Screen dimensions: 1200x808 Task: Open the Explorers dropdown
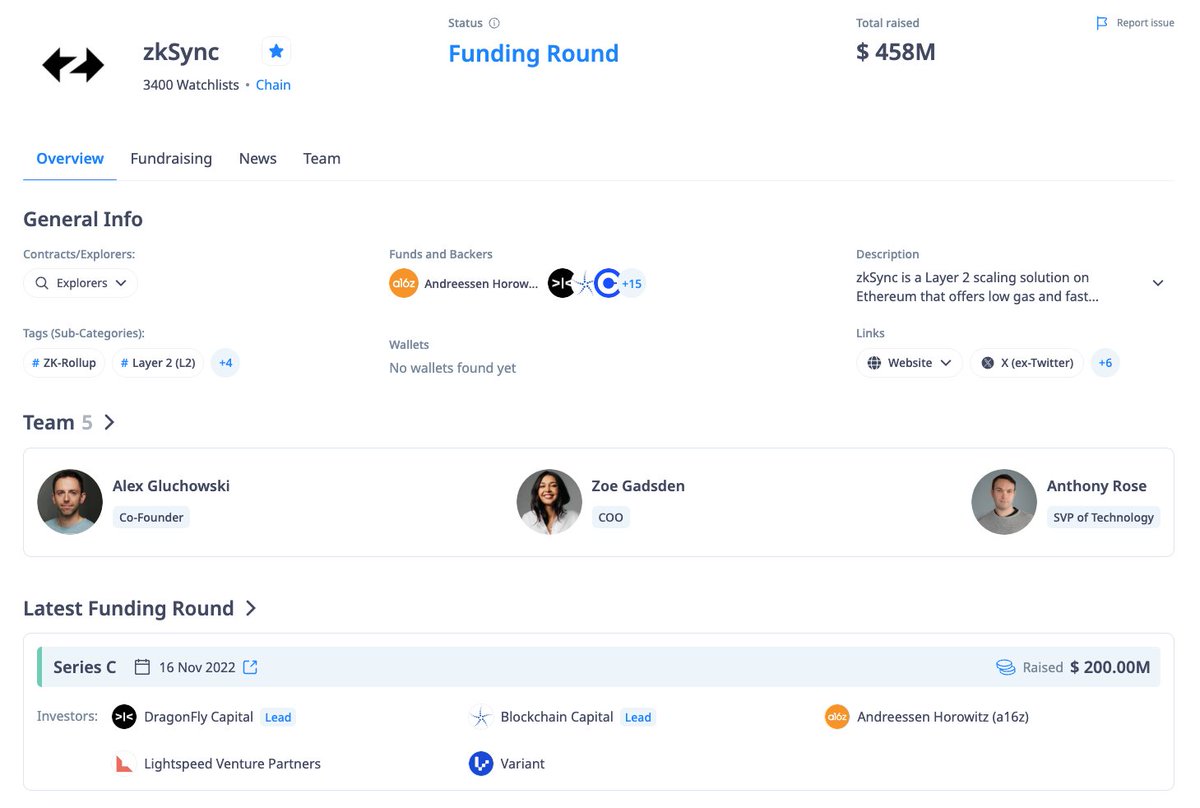click(x=81, y=283)
